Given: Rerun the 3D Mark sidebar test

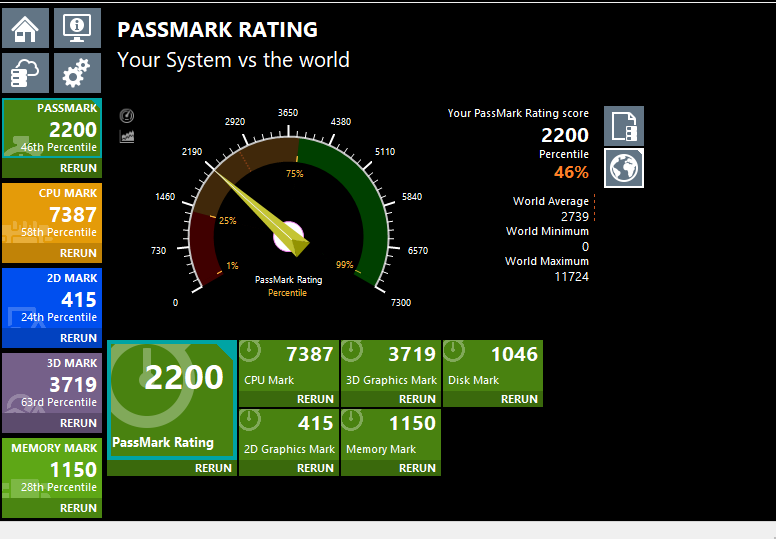Looking at the screenshot, I should coord(78,423).
